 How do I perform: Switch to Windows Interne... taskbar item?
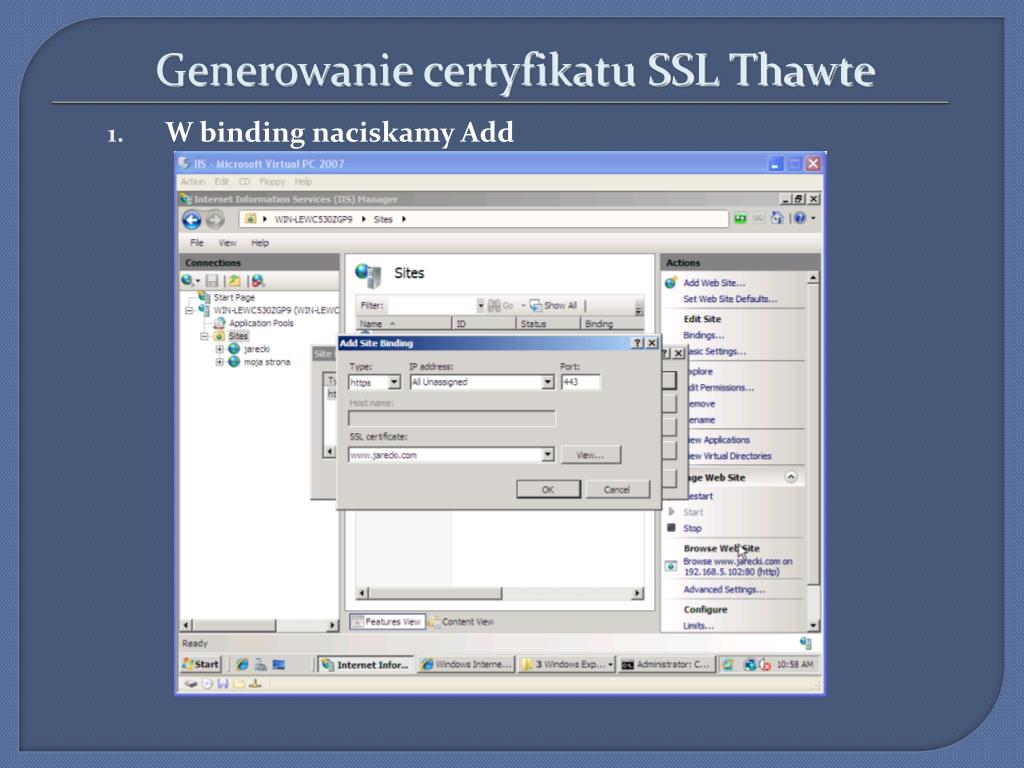466,664
